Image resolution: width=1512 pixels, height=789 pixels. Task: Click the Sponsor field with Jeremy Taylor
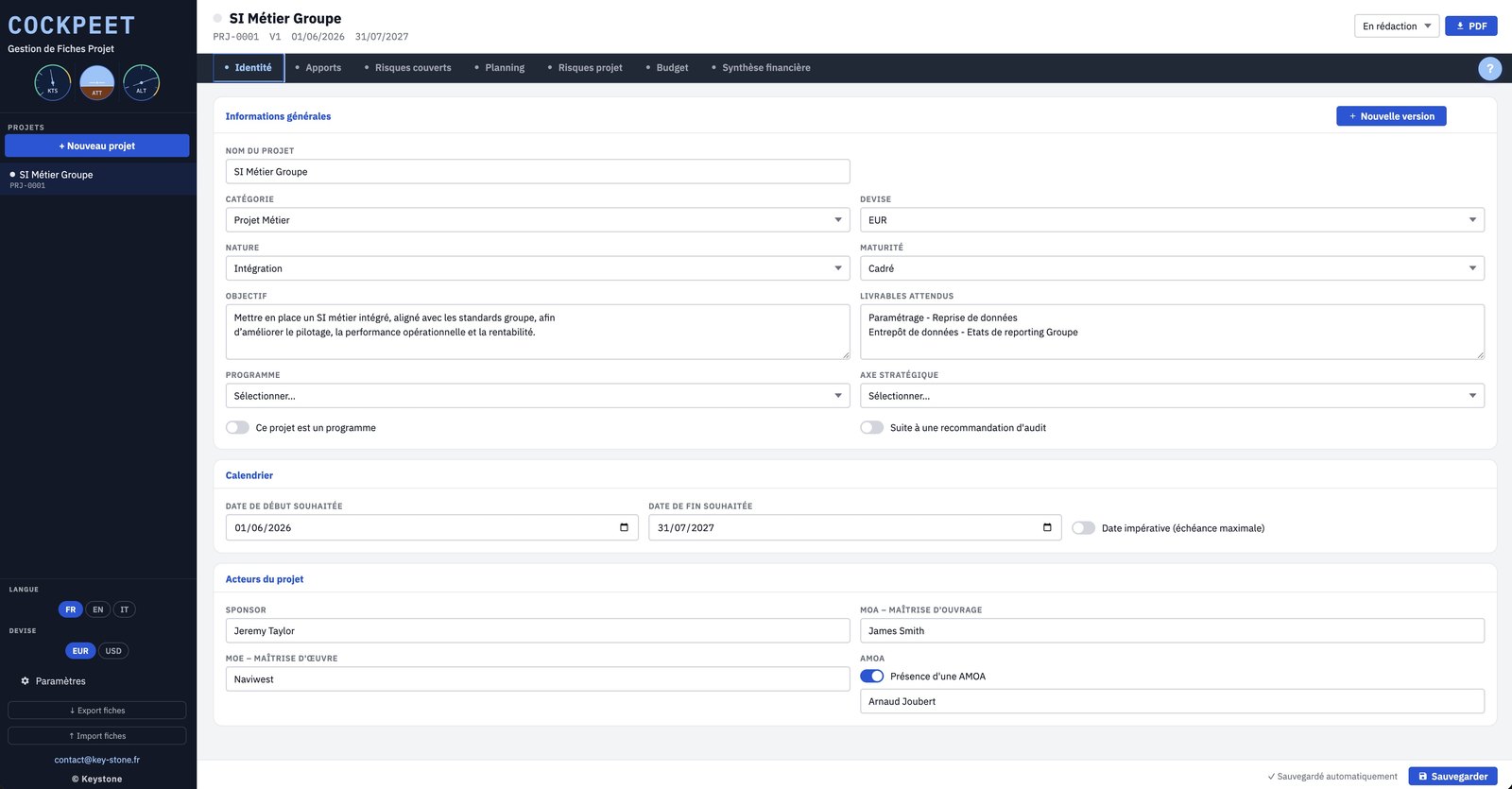click(538, 631)
